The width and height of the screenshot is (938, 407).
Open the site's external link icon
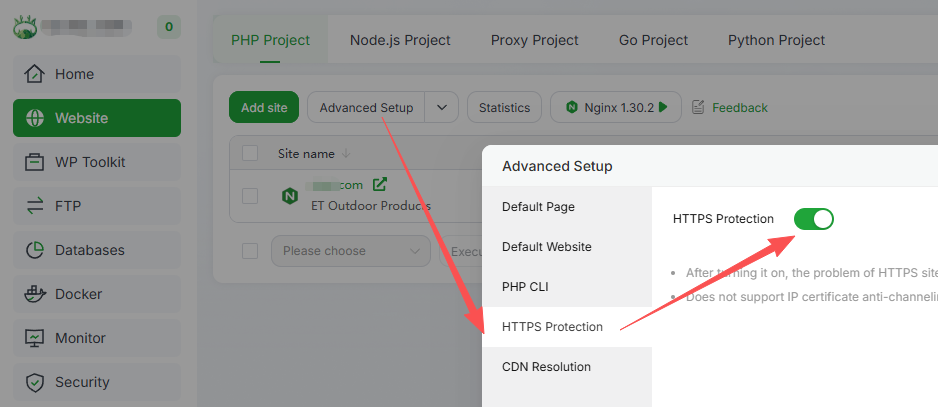click(x=379, y=184)
